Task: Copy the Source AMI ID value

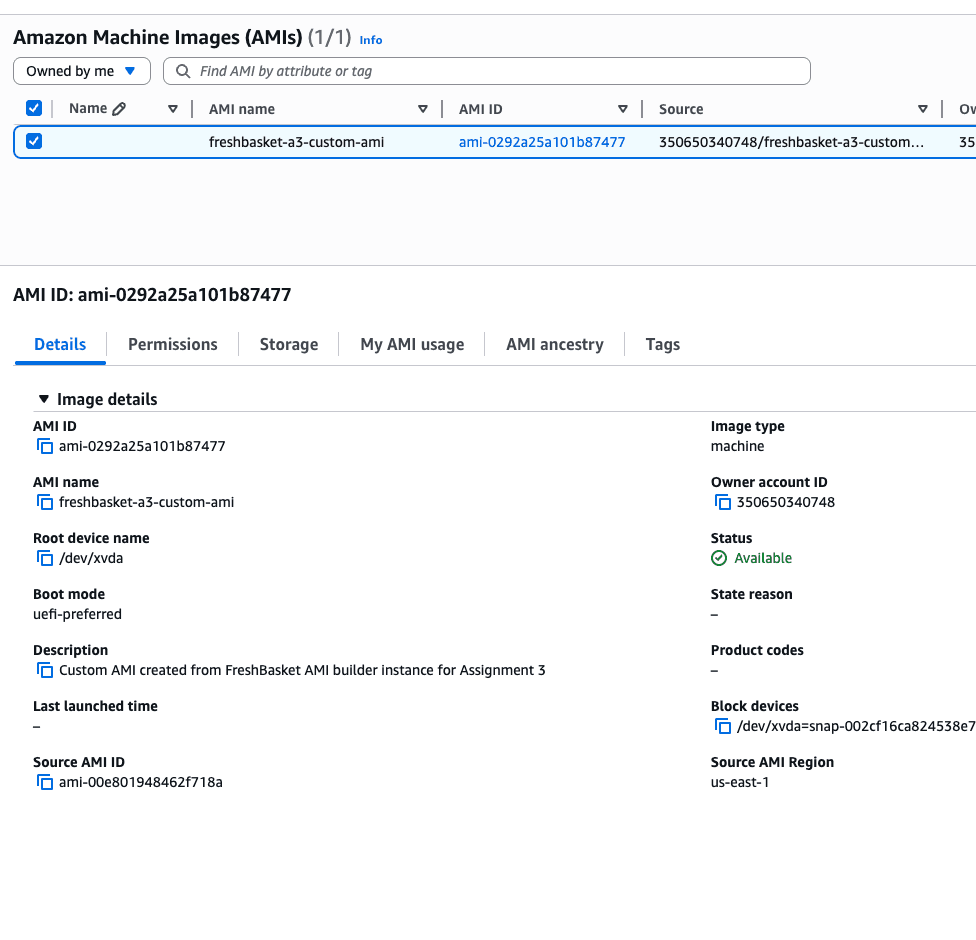Action: coord(45,783)
